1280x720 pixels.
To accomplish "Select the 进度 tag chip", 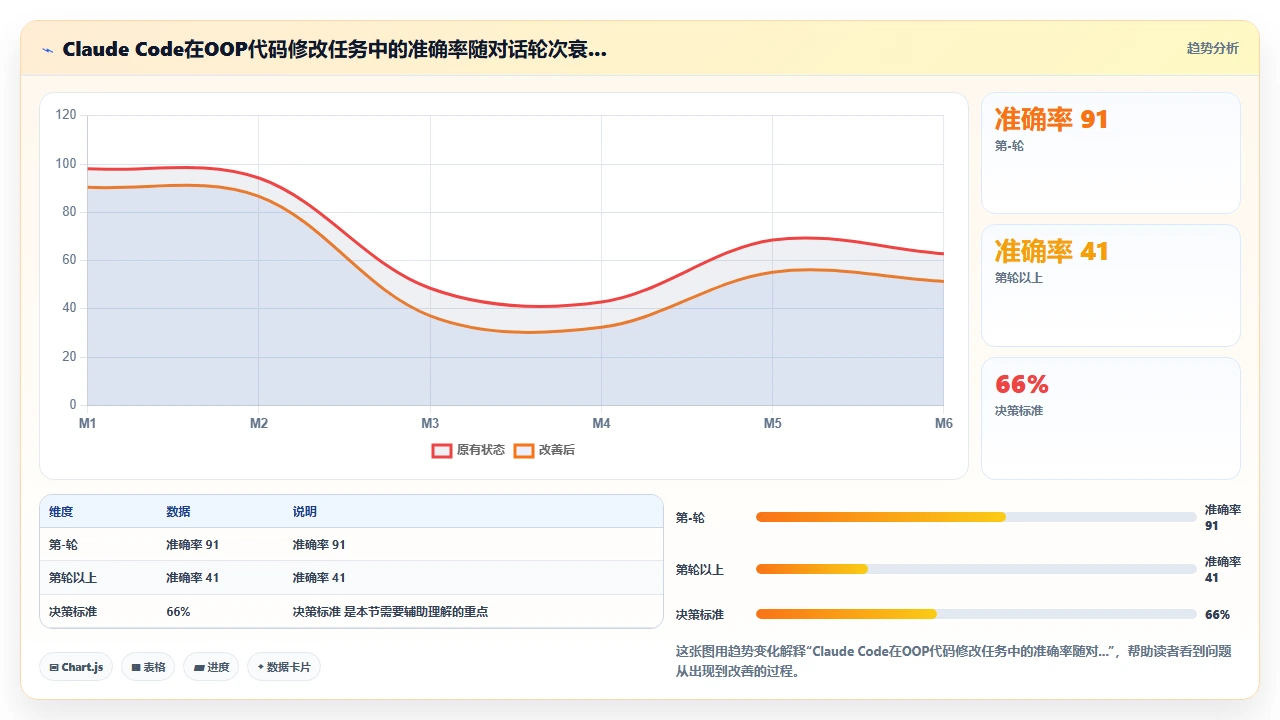I will (x=211, y=667).
